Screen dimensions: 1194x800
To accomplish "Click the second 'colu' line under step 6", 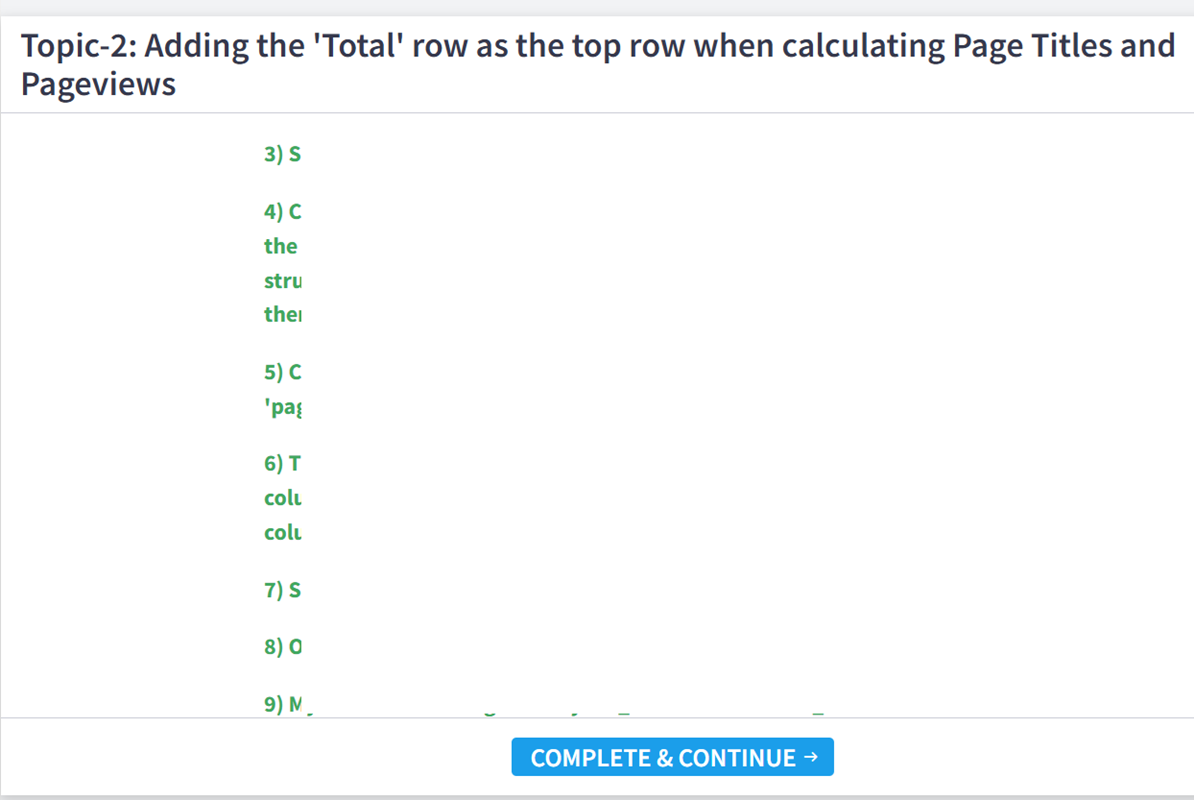I will pos(282,532).
